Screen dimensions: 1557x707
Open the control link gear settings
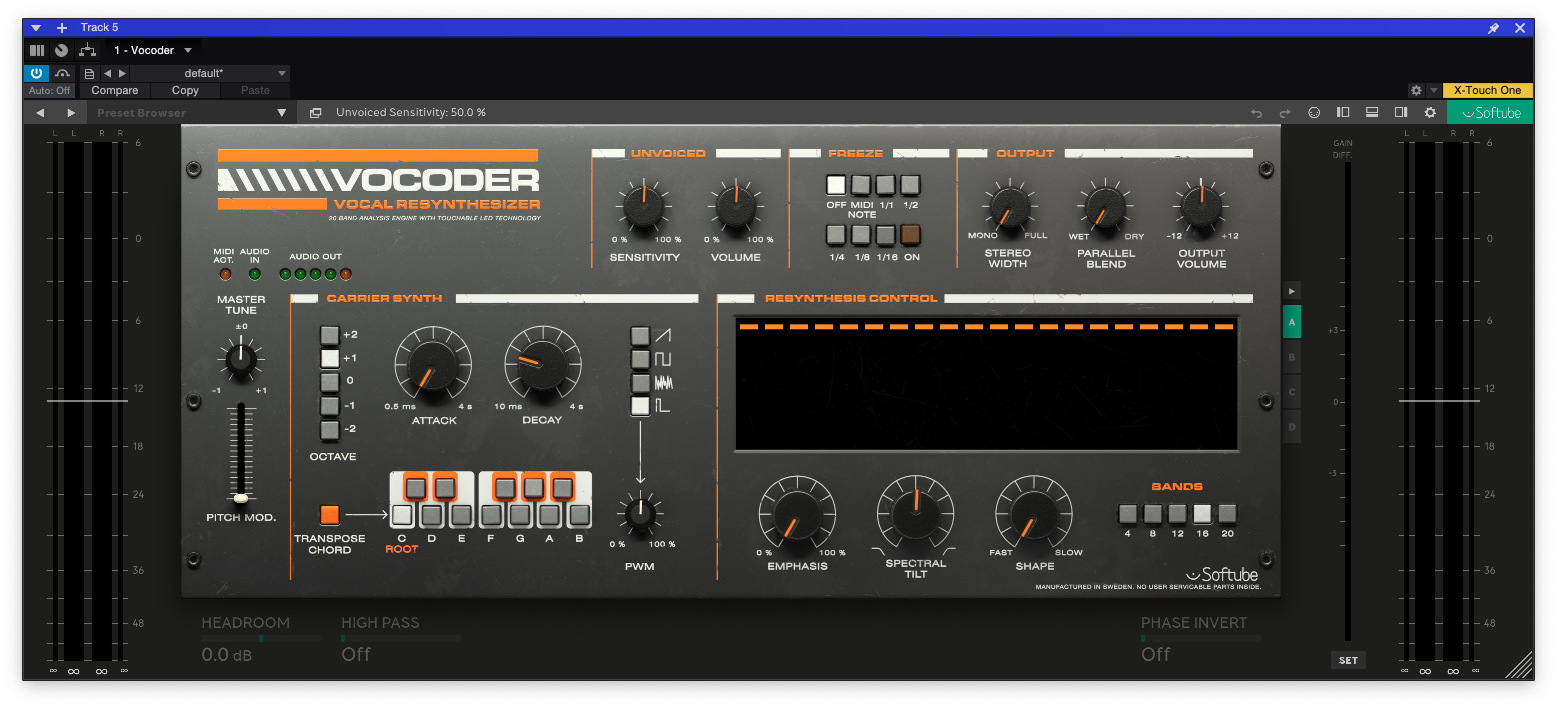[1416, 90]
